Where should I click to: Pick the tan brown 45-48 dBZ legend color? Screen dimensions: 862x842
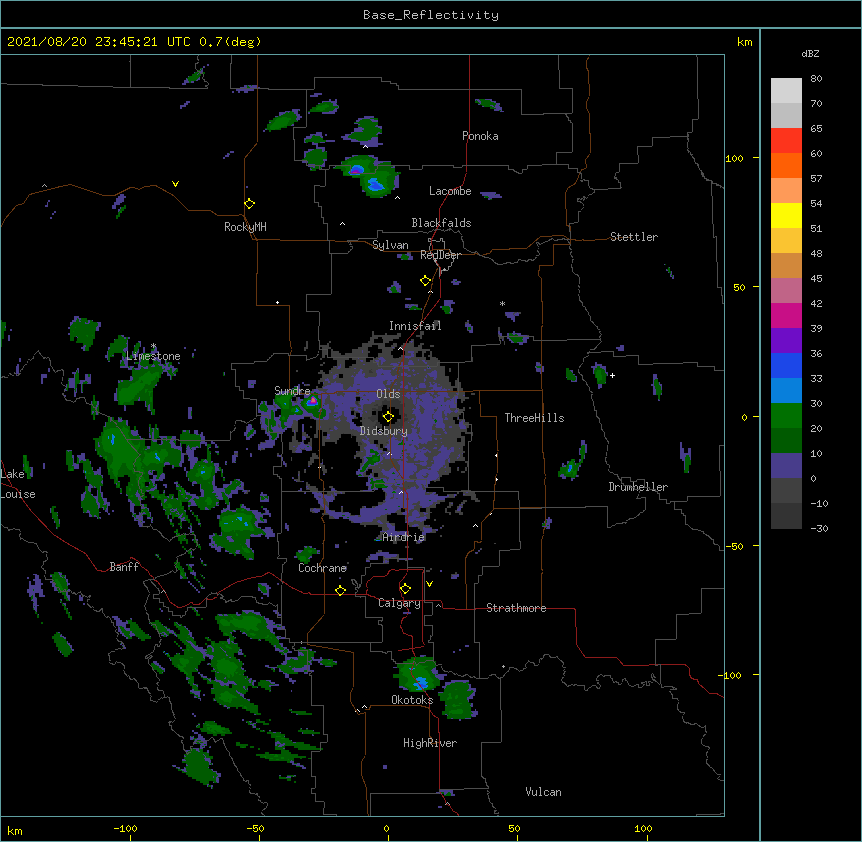(786, 265)
